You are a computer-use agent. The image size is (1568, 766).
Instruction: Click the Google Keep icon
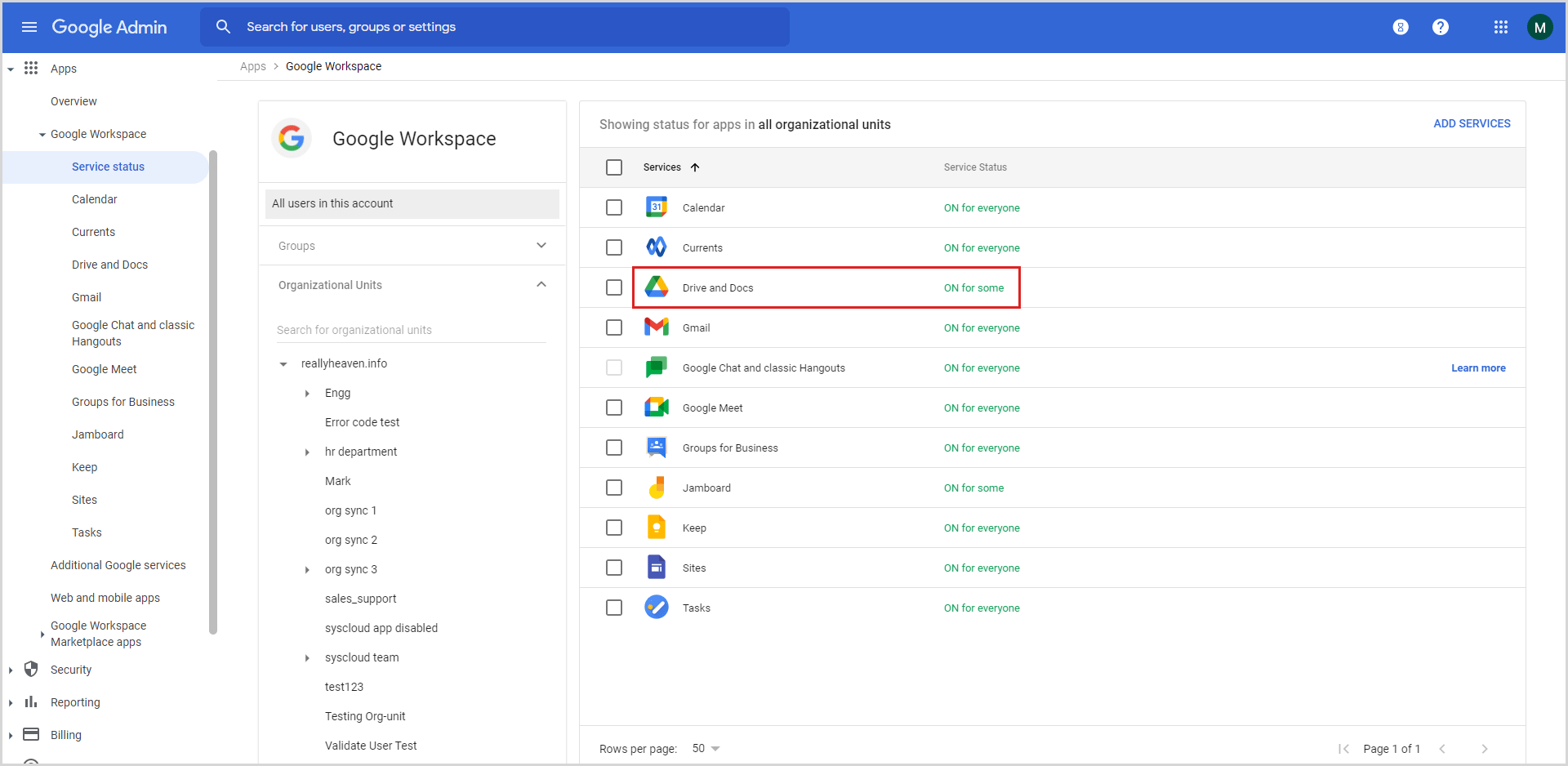[x=656, y=528]
